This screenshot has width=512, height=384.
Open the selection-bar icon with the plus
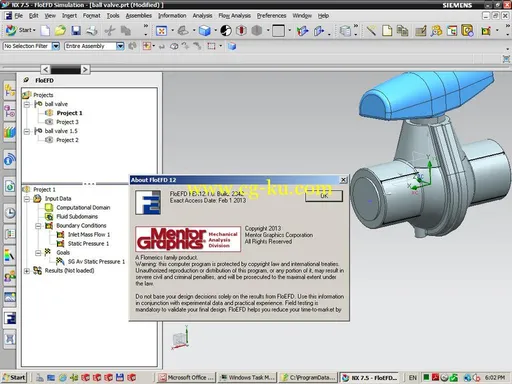point(147,46)
